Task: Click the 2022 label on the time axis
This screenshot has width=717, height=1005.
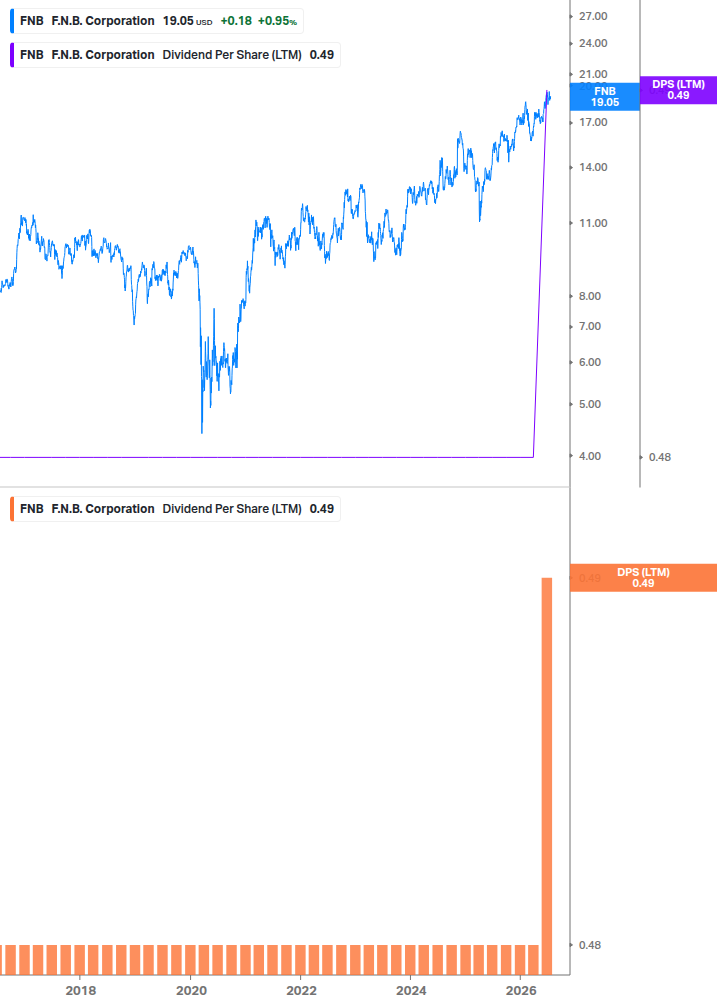Action: click(302, 991)
